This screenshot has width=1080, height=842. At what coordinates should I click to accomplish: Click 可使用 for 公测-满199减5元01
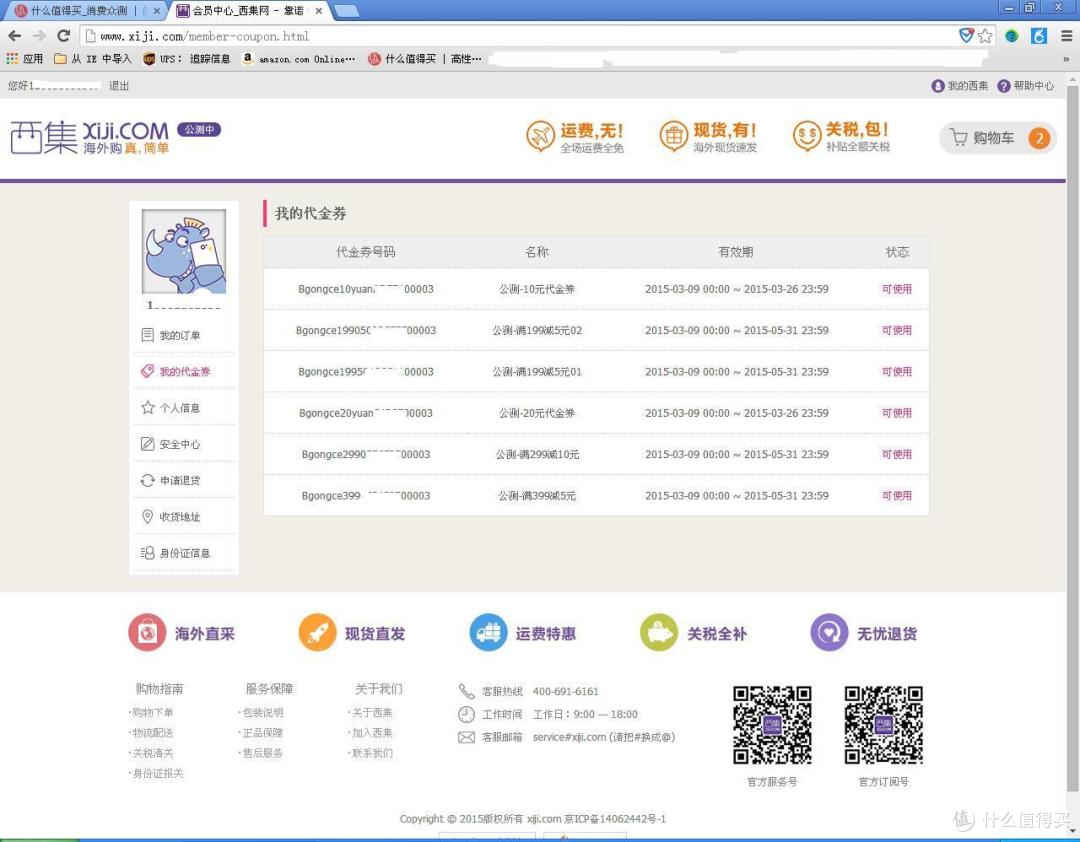(x=897, y=371)
